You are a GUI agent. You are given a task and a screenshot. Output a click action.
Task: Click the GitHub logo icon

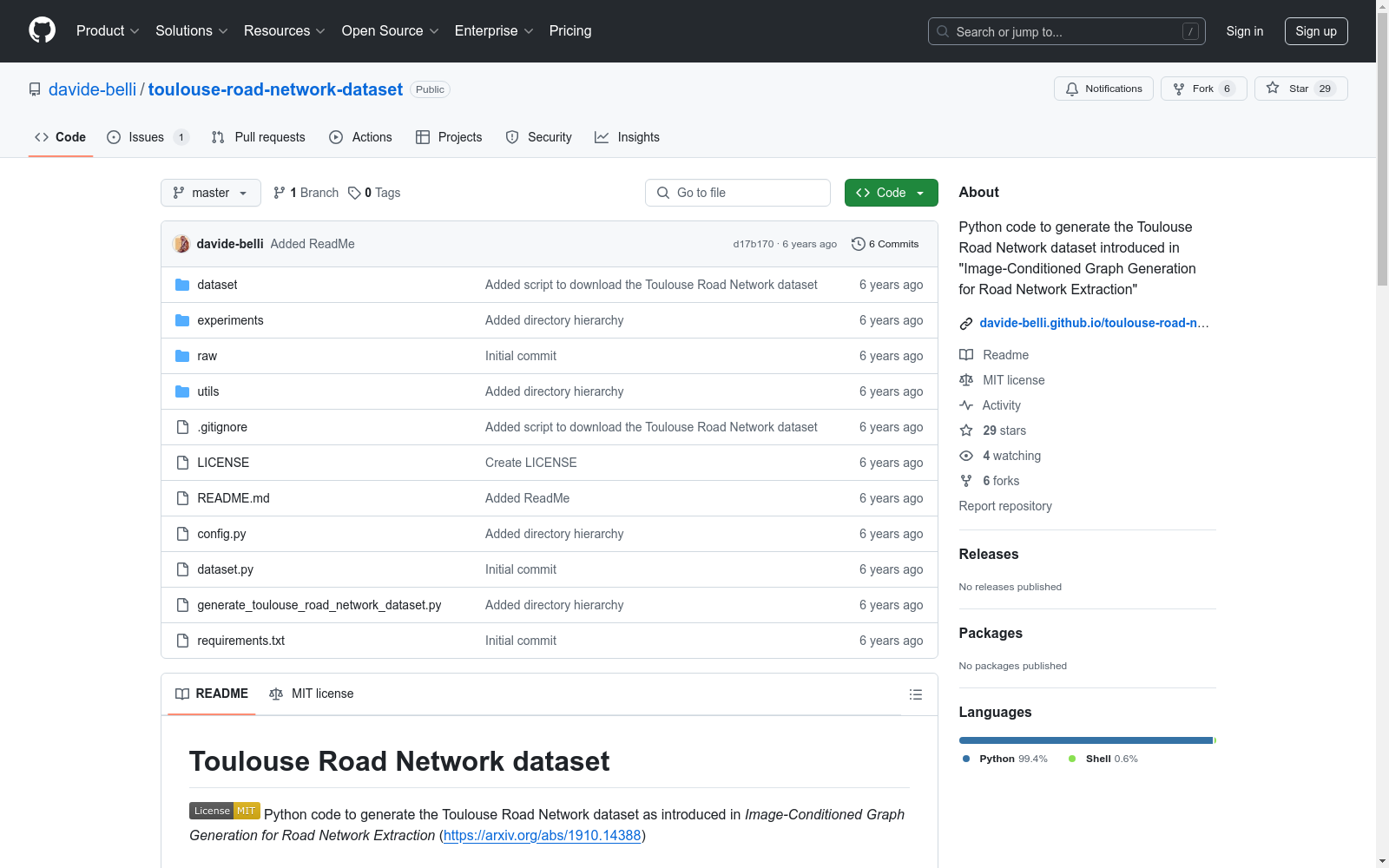pyautogui.click(x=42, y=30)
